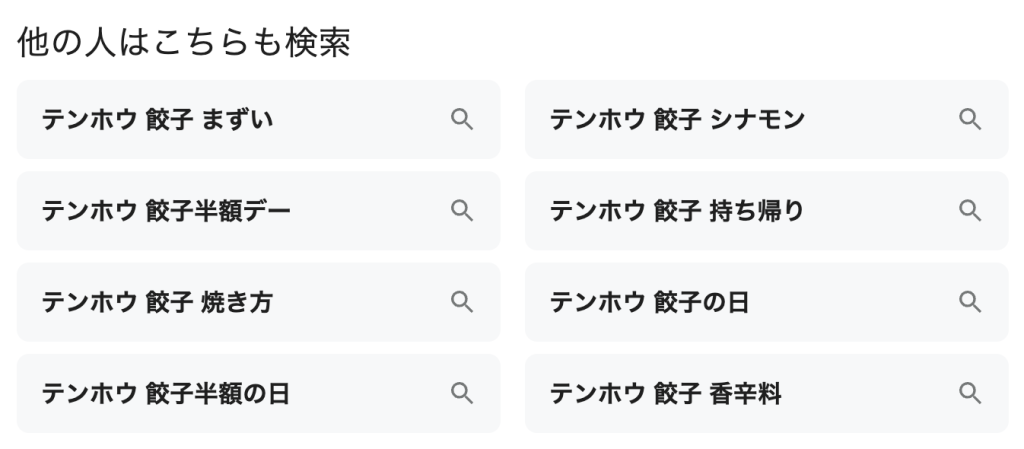
Task: Click empty area of 餃子の日 suggestion card
Action: [849, 302]
